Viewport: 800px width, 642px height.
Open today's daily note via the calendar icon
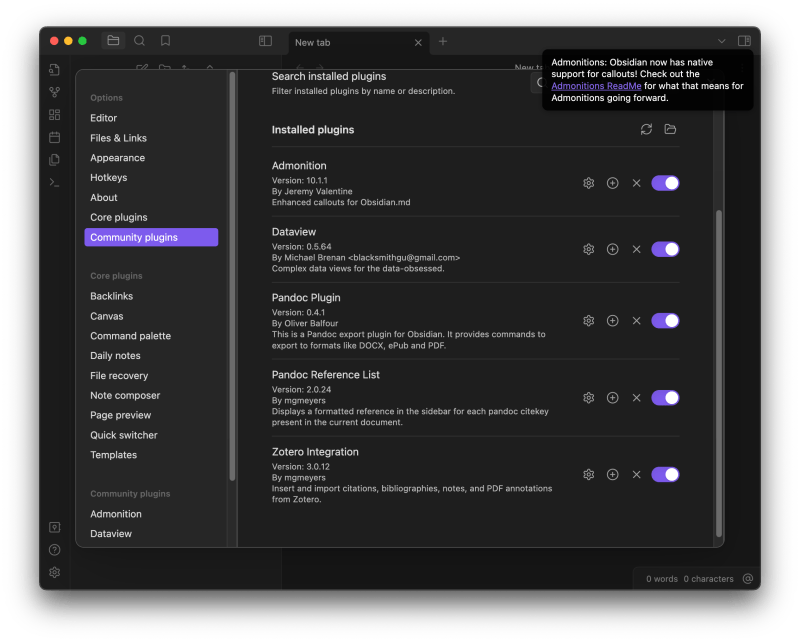pyautogui.click(x=54, y=137)
